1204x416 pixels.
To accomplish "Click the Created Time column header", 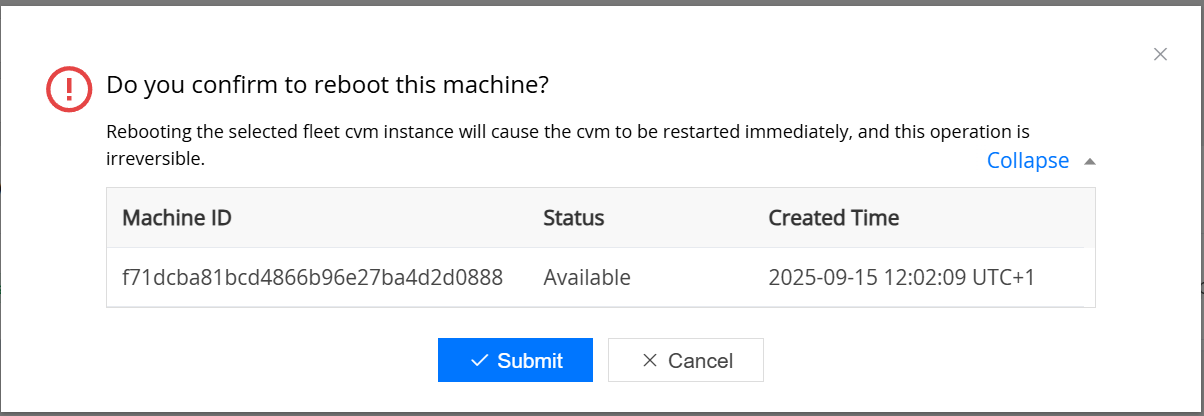I will point(833,217).
